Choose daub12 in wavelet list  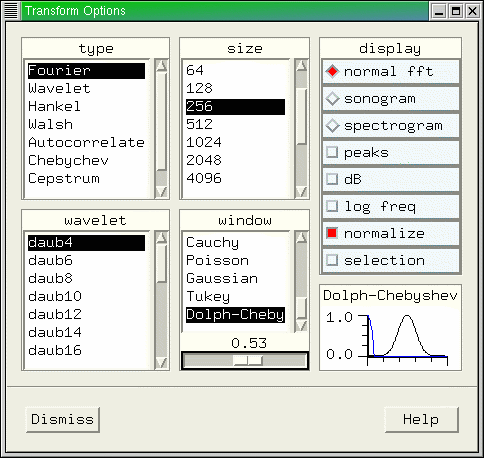pos(86,315)
